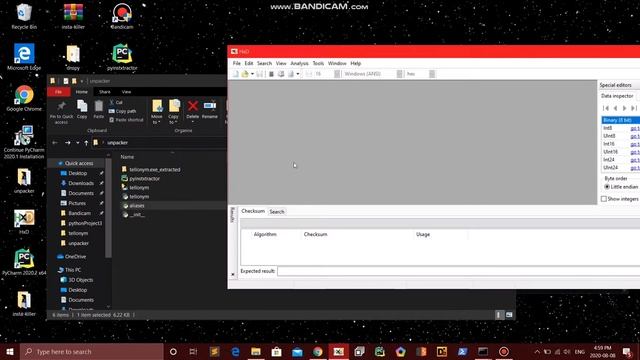Select the pyinstxtractor file in Explorer
This screenshot has width=640, height=360.
pos(144,178)
